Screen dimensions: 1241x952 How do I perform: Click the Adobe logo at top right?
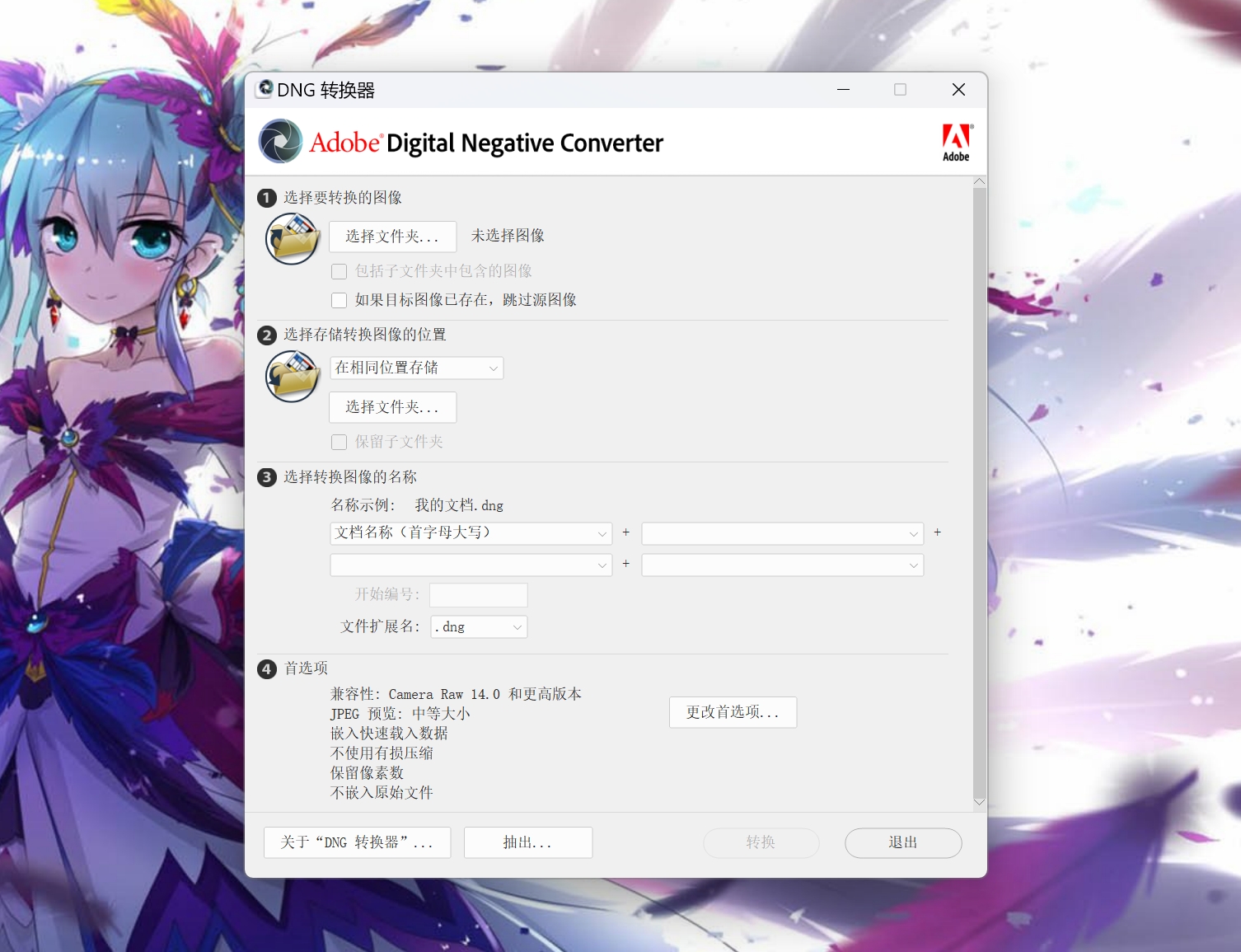point(957,143)
